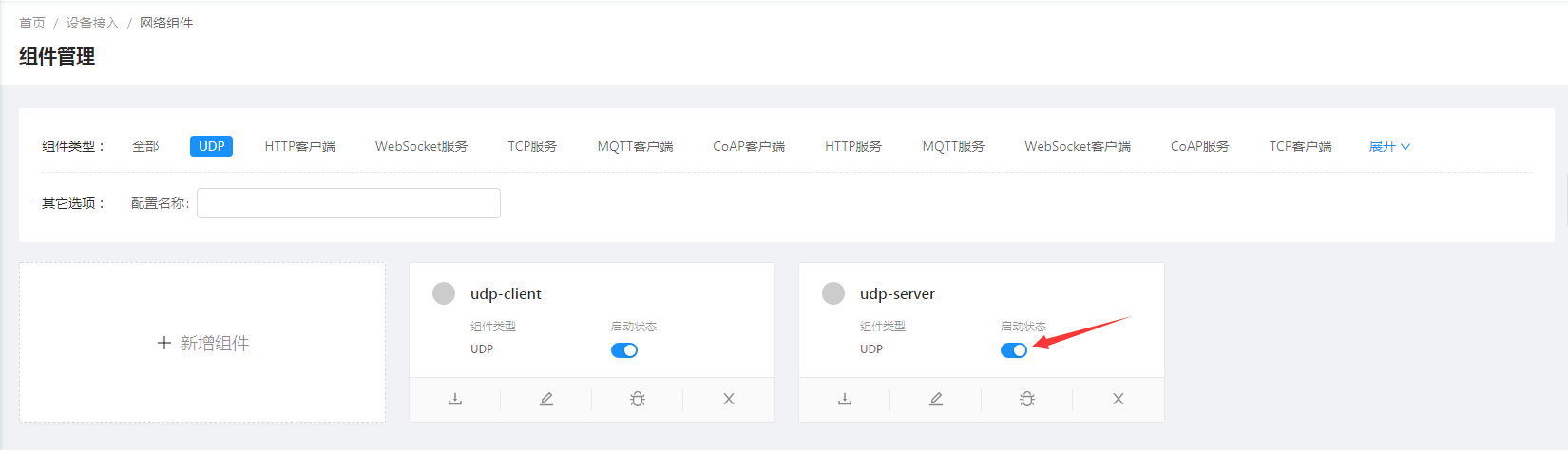Toggle udp-server startup status switch

coord(1014,350)
